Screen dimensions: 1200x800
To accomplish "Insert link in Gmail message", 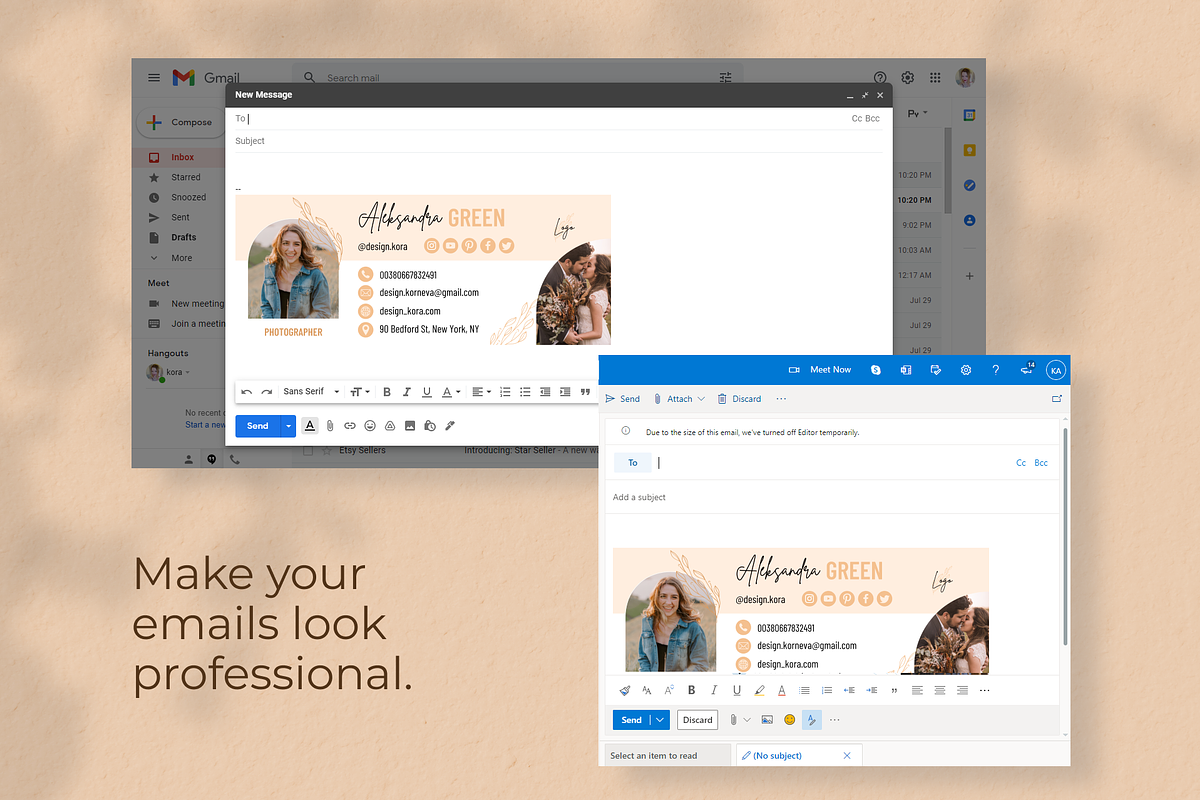I will (350, 426).
